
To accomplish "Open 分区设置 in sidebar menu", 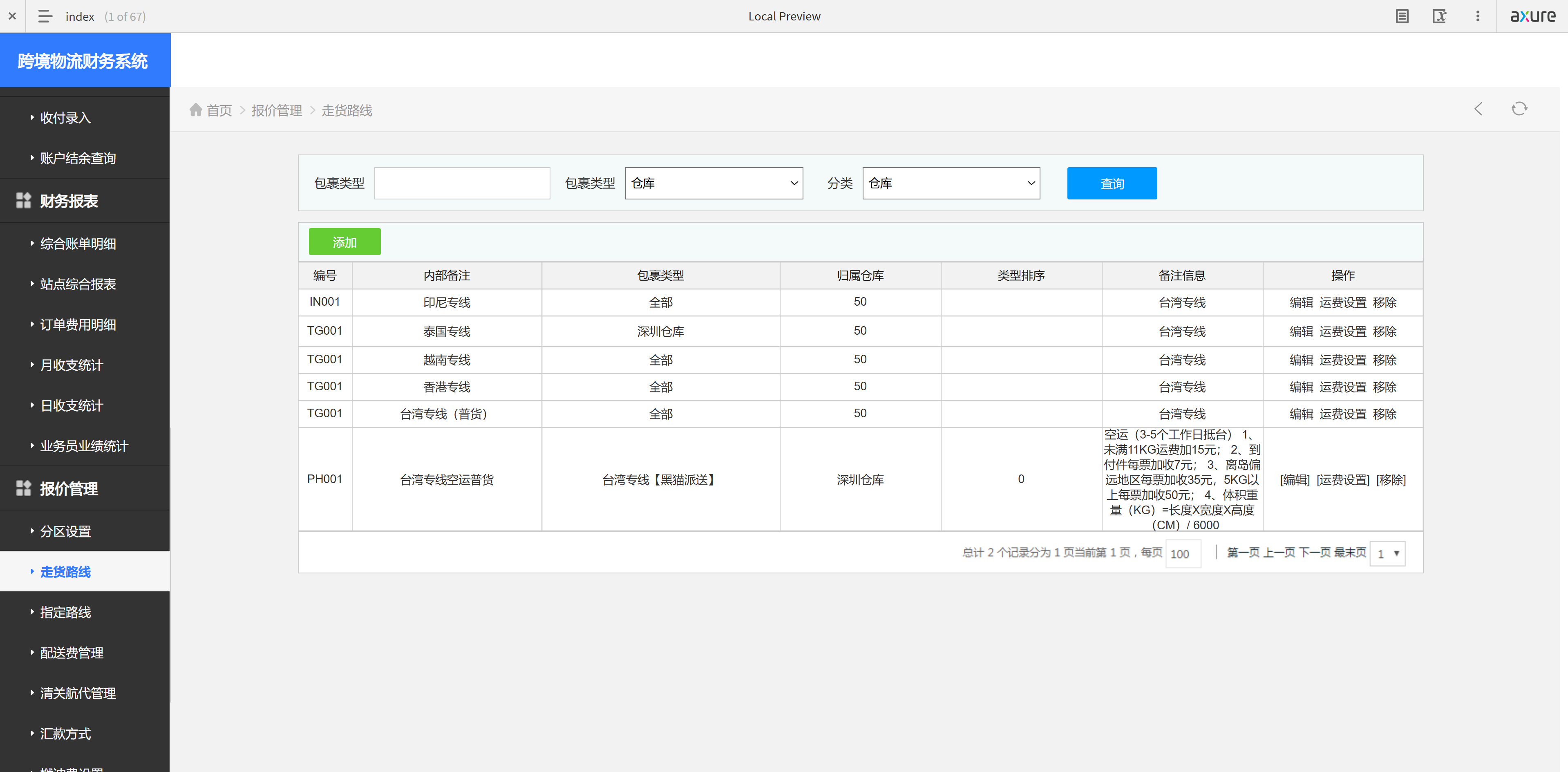I will click(x=65, y=532).
